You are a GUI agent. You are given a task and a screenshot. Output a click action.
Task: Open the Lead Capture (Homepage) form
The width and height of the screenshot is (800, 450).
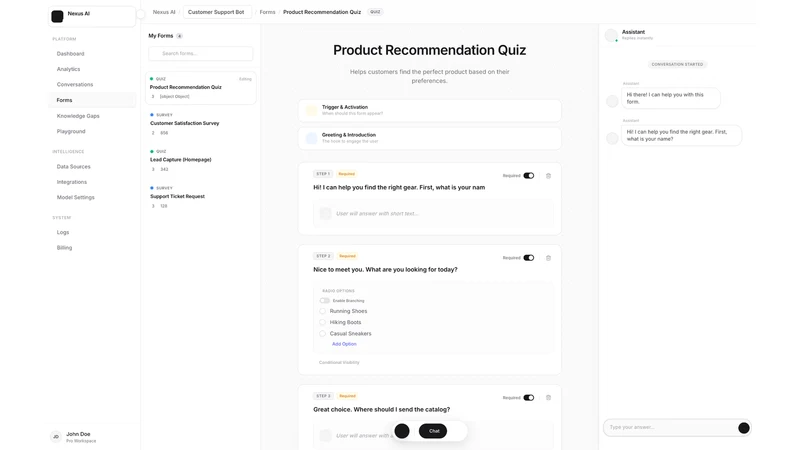click(x=201, y=160)
